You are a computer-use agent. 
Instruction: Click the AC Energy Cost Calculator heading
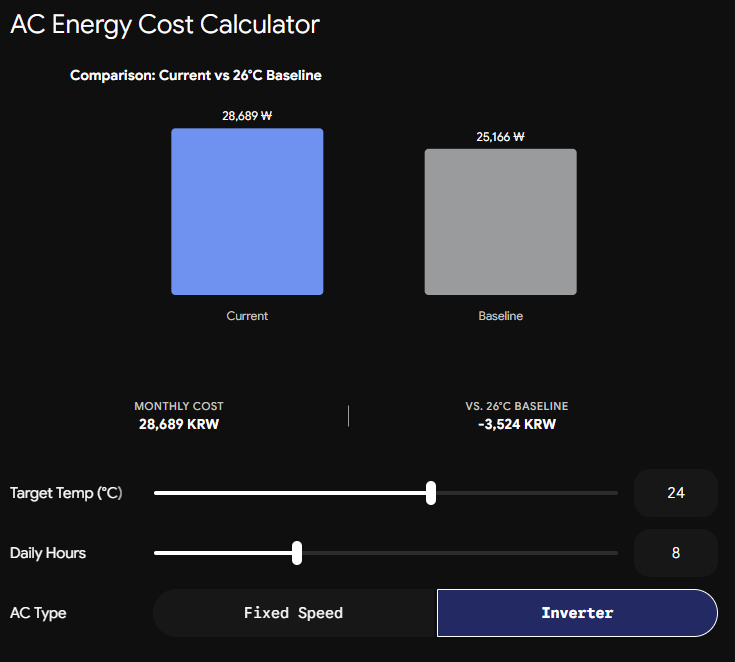tap(165, 24)
